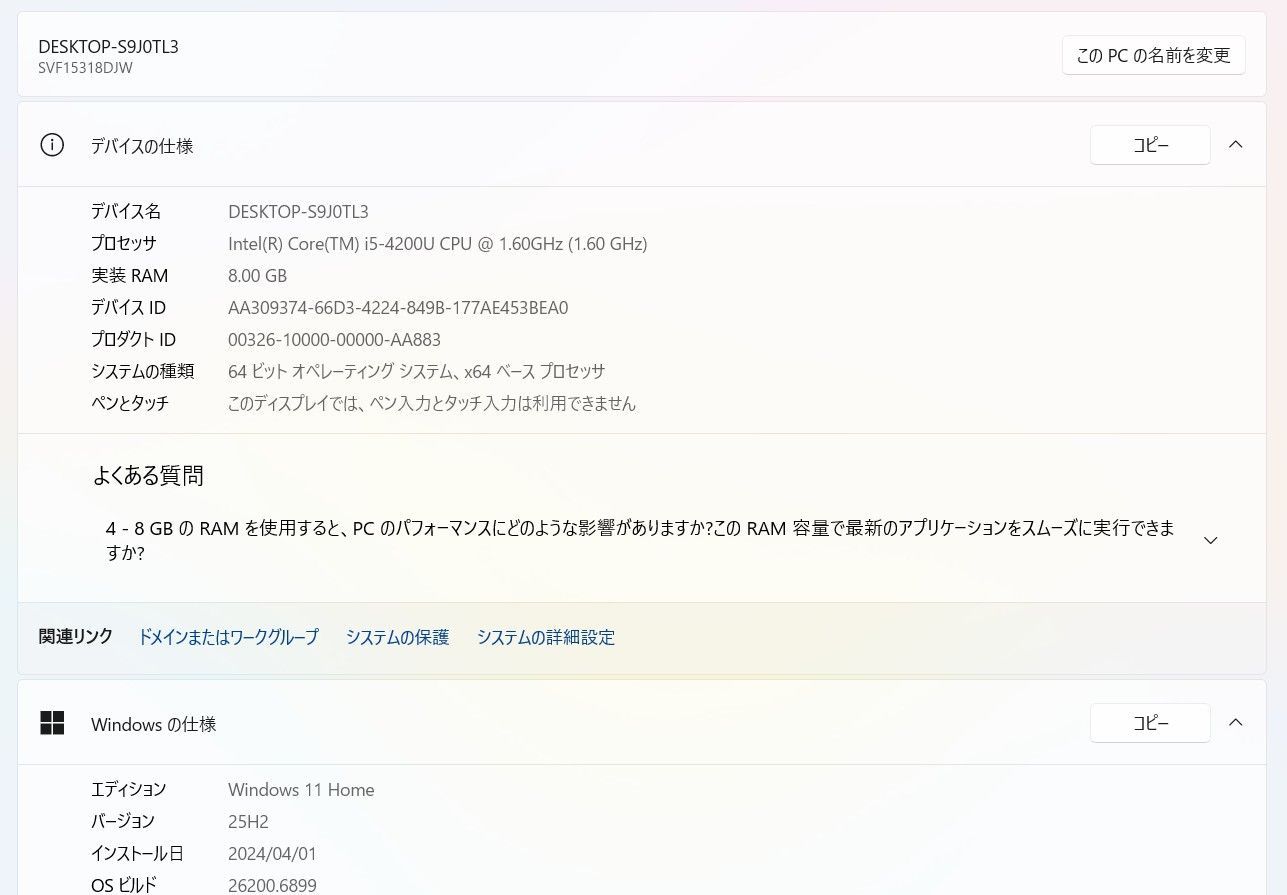Click the edition value Windows 11 Home

301,789
